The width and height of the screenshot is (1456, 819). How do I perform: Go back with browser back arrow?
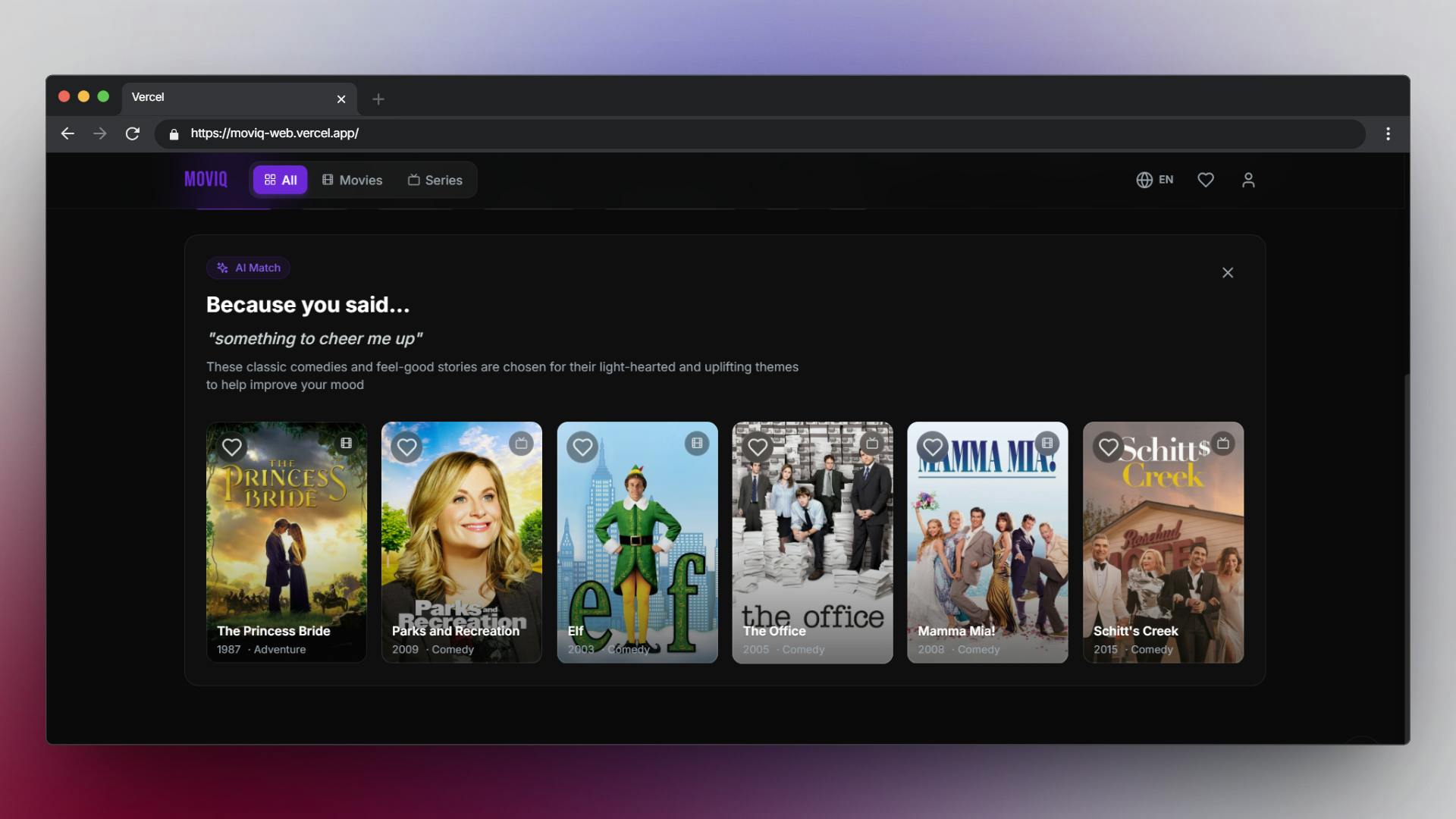click(x=67, y=133)
